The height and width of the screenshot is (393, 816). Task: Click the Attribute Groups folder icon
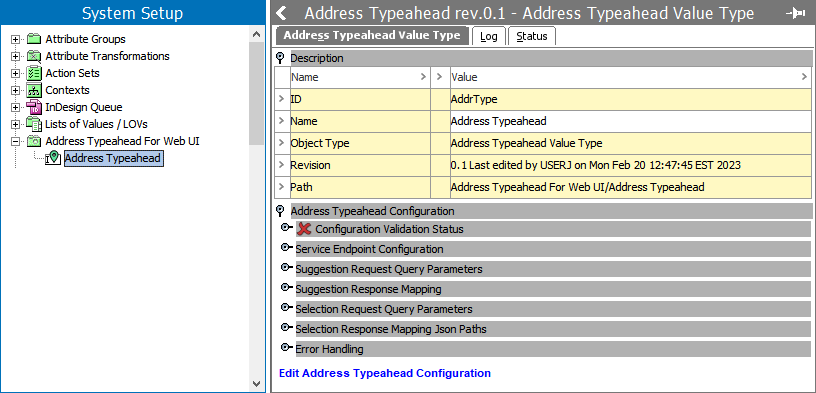34,39
